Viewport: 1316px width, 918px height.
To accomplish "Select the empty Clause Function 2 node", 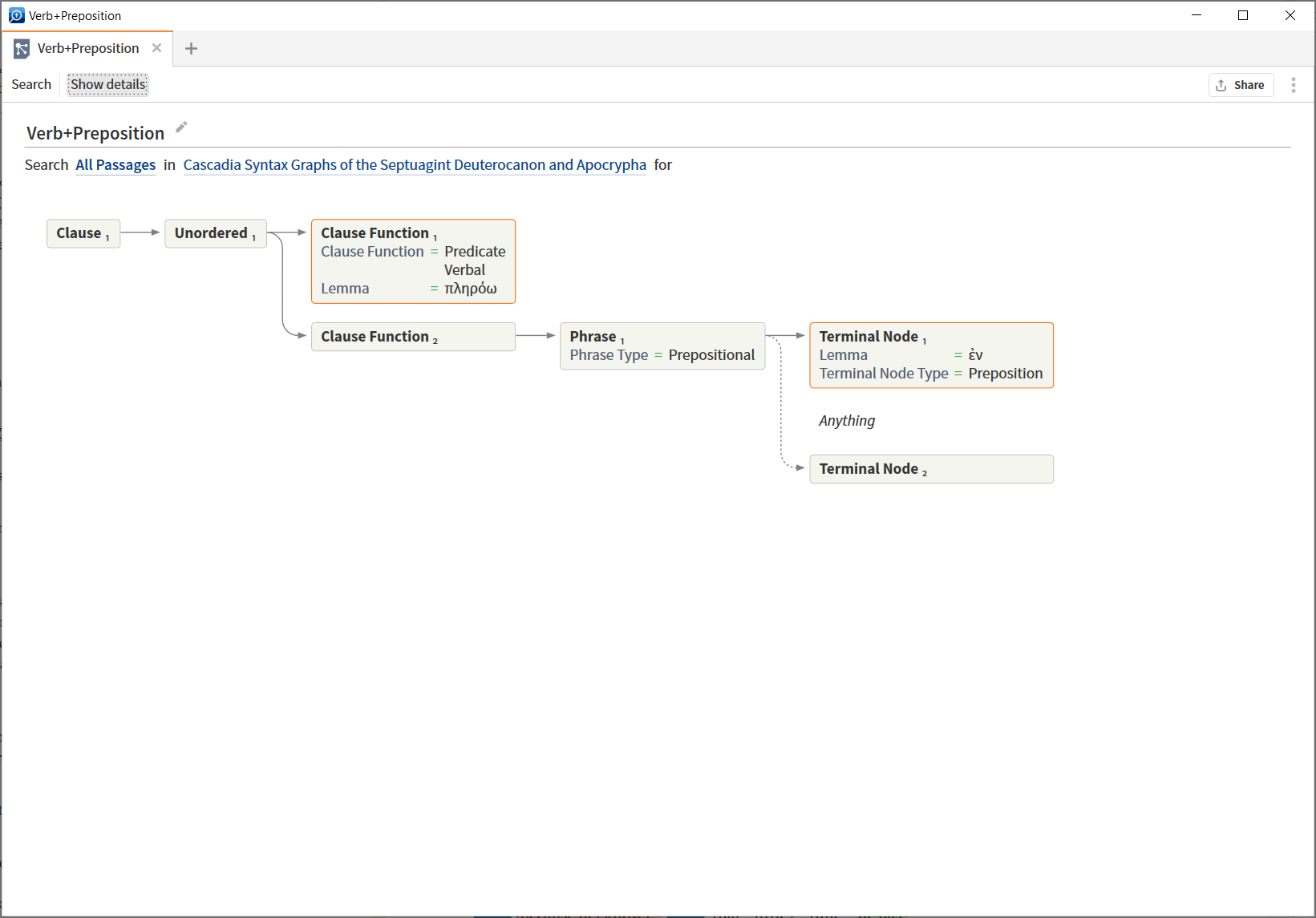I will [413, 337].
